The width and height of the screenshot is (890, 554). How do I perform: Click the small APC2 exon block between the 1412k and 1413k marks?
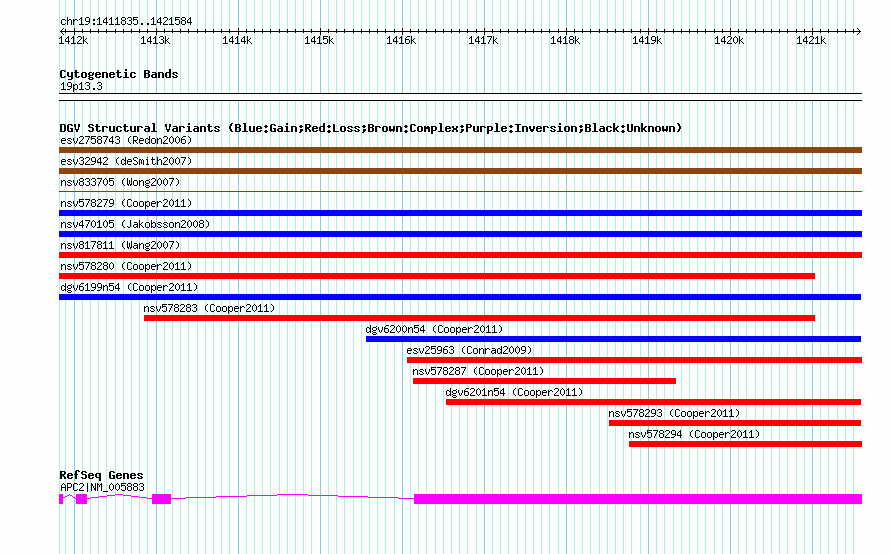tap(82, 499)
